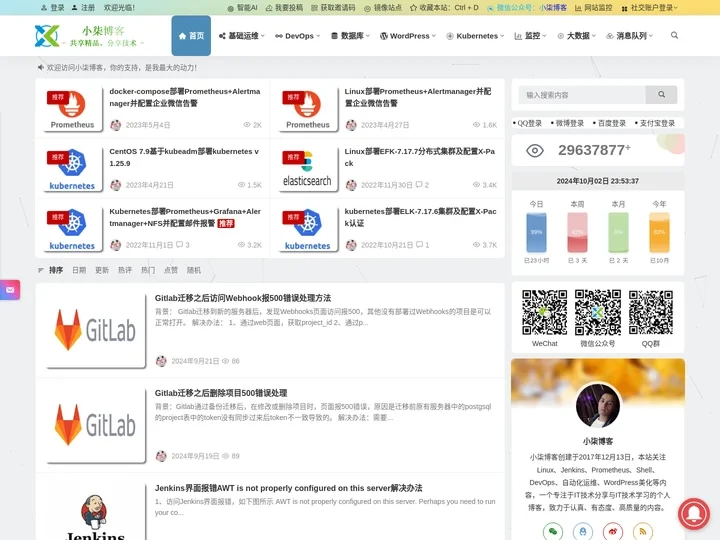Open the 镜像站点 link
The image size is (720, 540).
point(383,8)
